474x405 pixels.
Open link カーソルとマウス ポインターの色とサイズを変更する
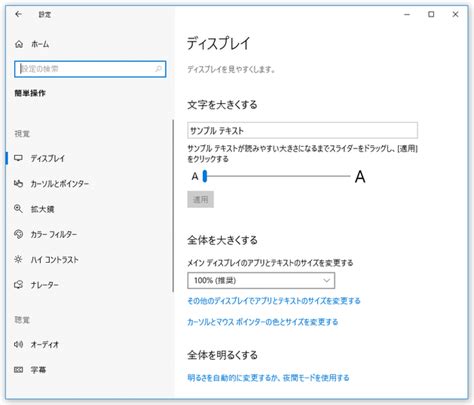tap(263, 322)
